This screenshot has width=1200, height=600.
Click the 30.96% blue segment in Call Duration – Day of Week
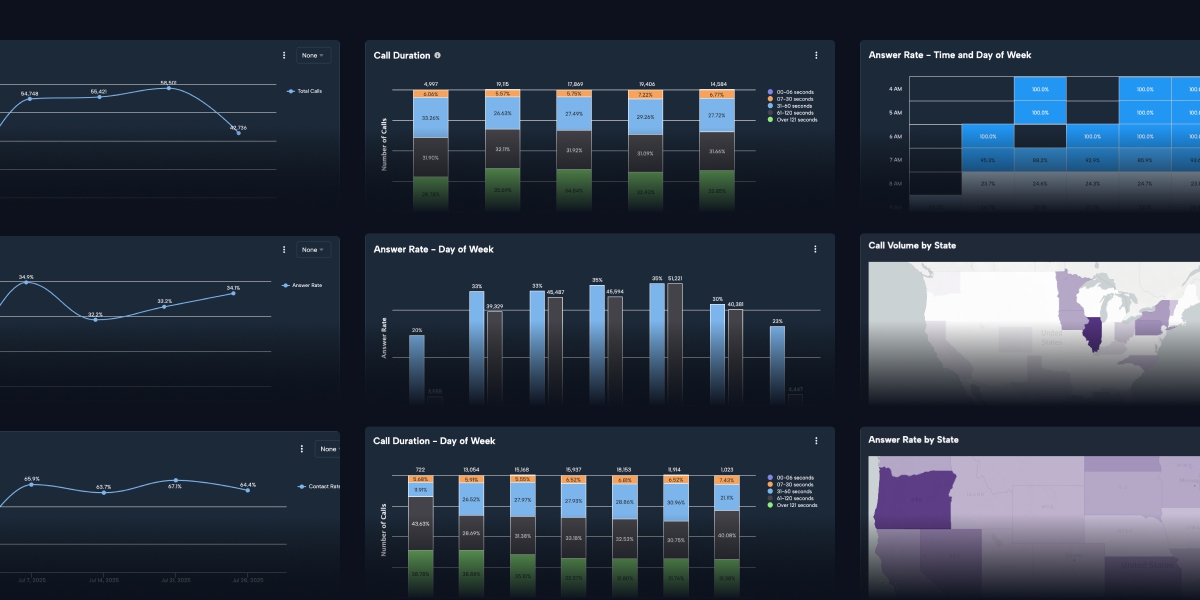[675, 502]
